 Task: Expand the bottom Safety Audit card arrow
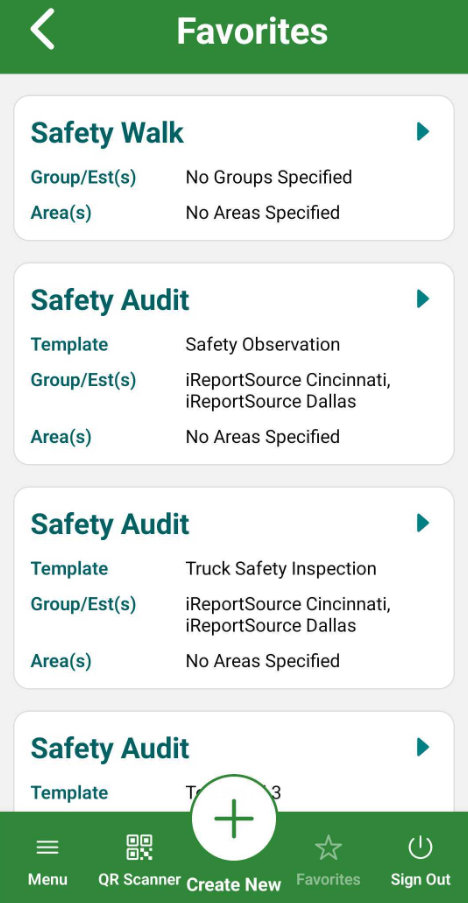click(423, 748)
